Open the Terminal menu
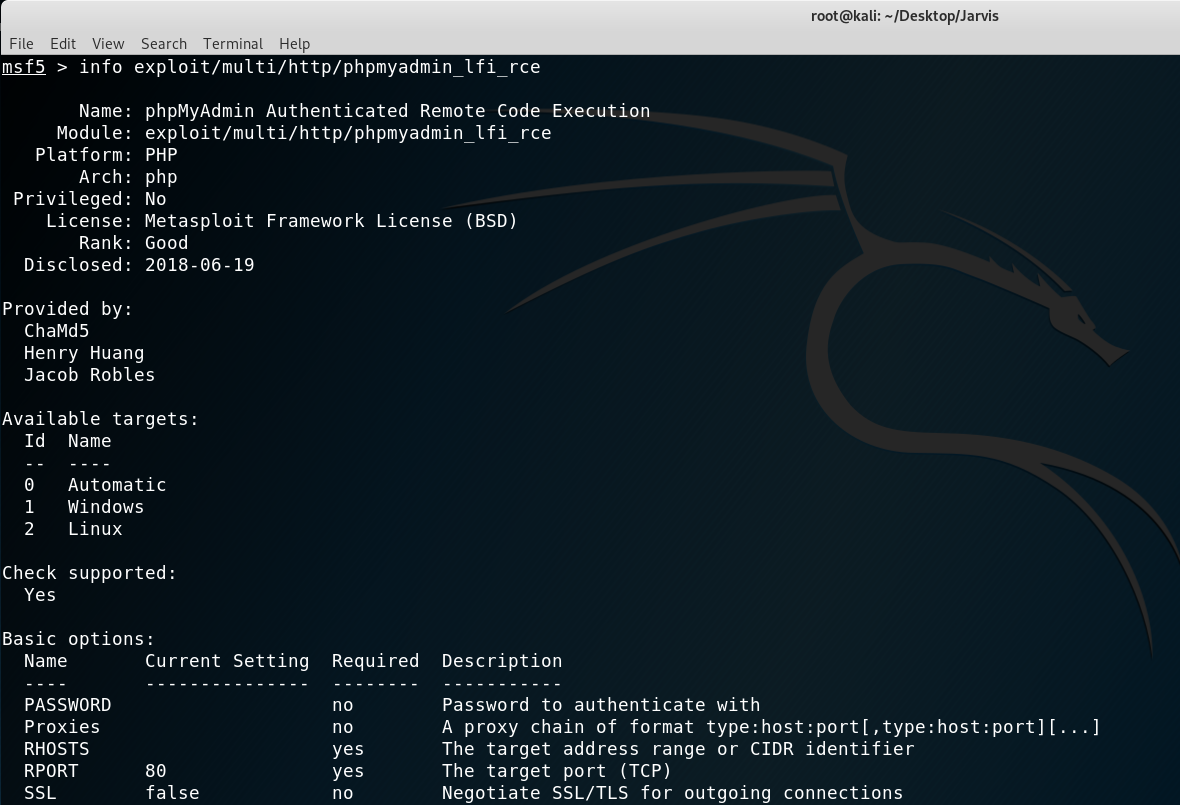The width and height of the screenshot is (1180, 805). click(233, 44)
